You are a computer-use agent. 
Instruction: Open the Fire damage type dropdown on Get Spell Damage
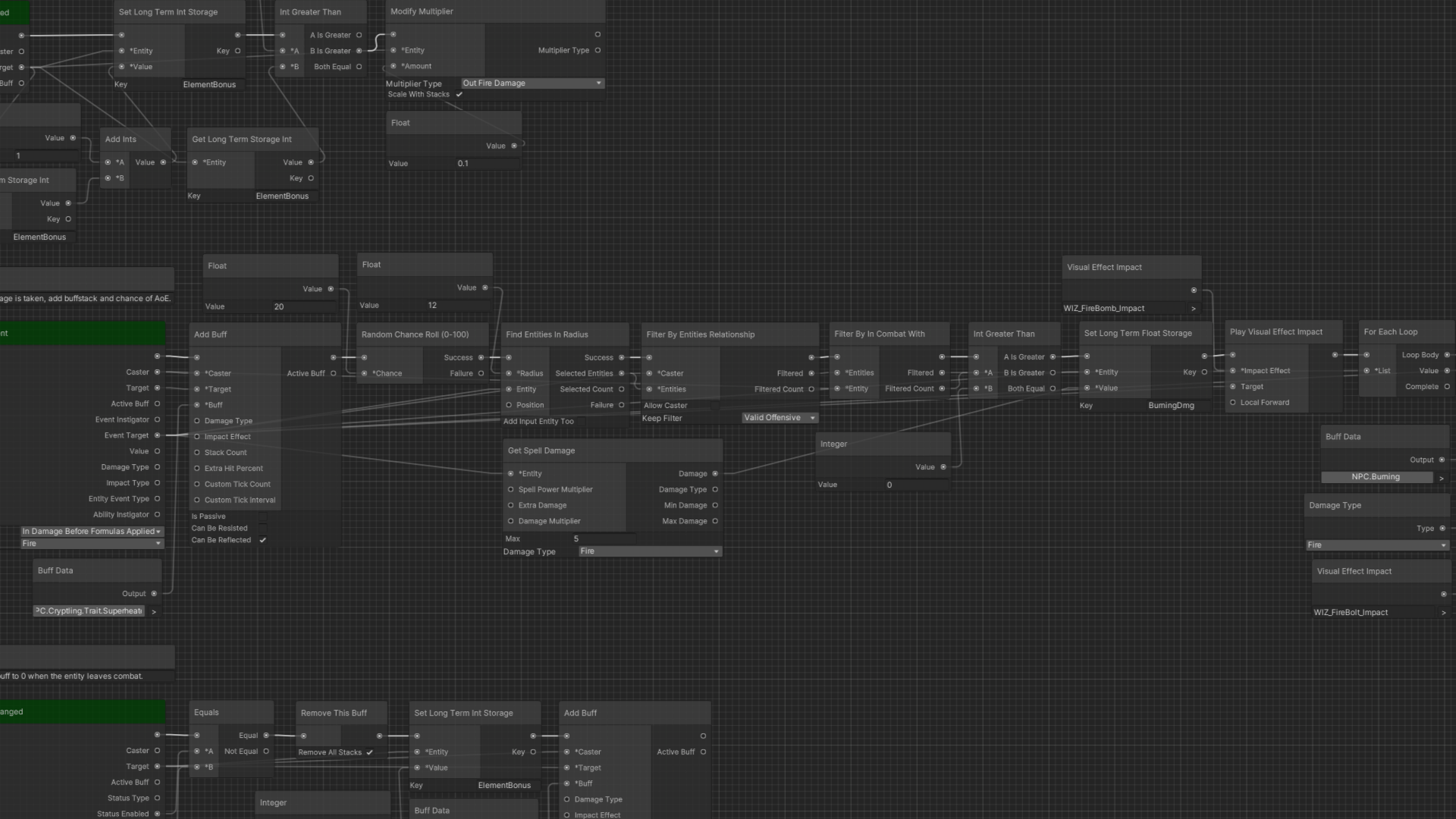(648, 551)
